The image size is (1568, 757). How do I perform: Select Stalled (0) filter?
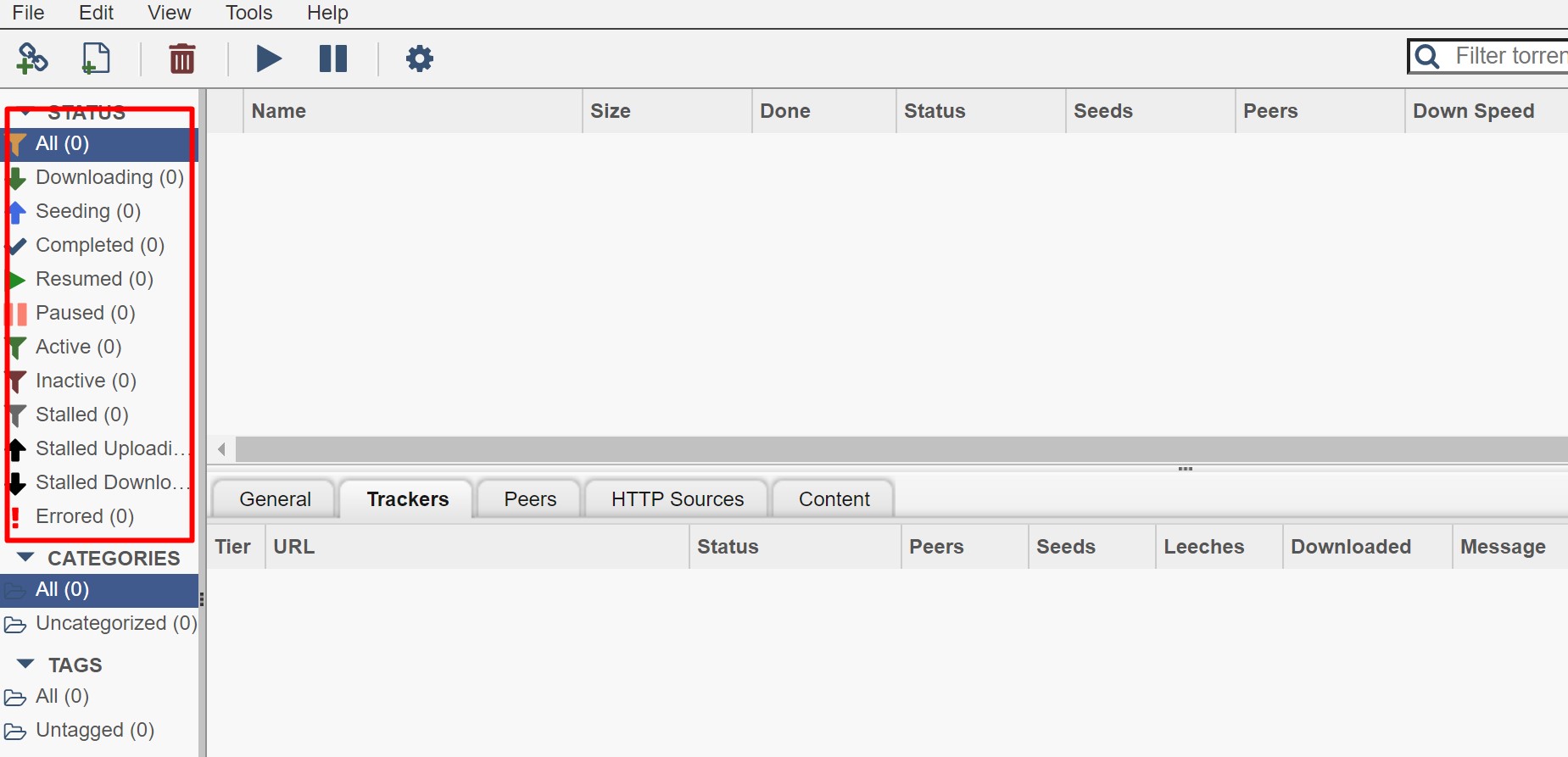pos(99,415)
